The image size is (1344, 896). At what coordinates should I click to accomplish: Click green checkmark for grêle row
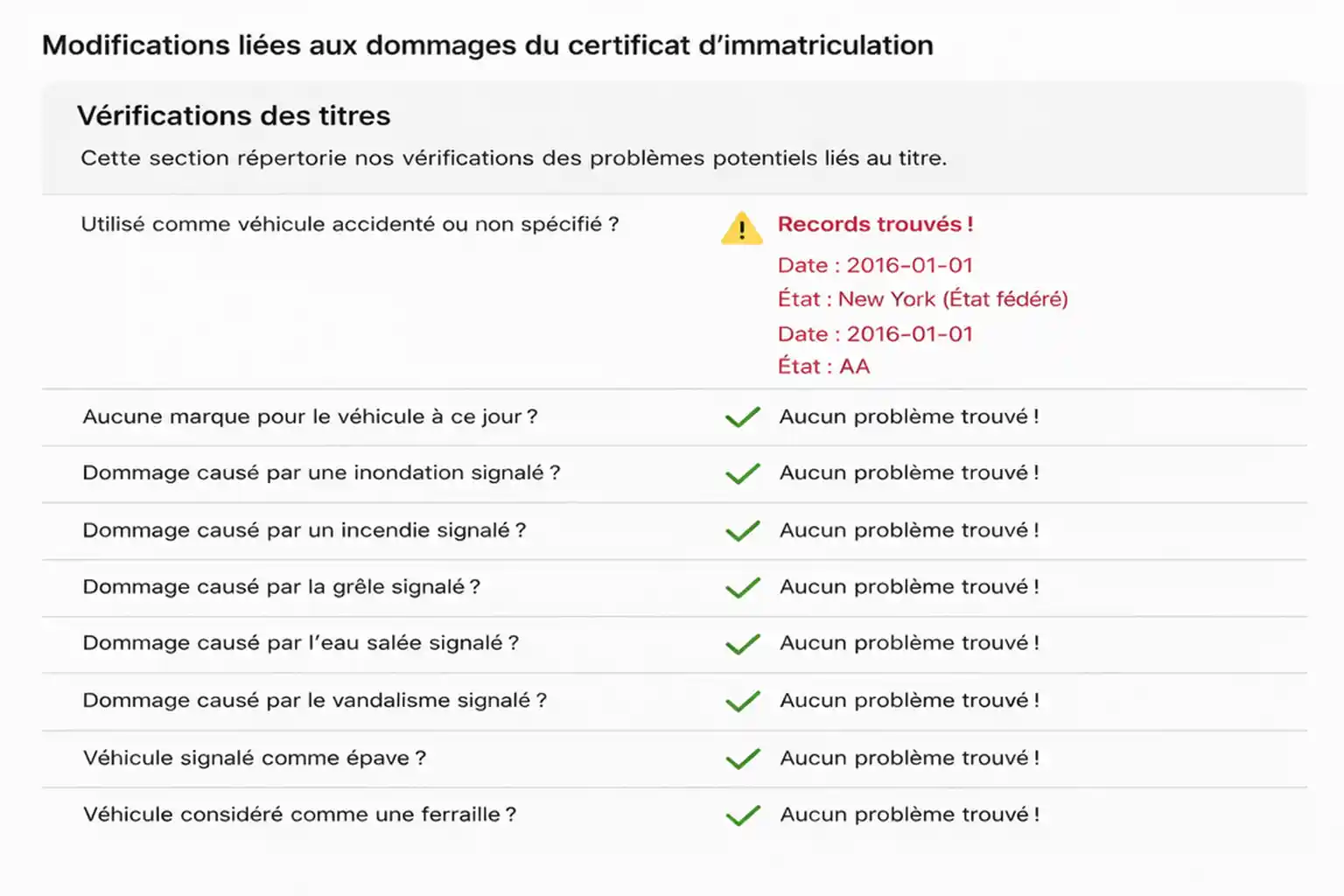tap(742, 588)
